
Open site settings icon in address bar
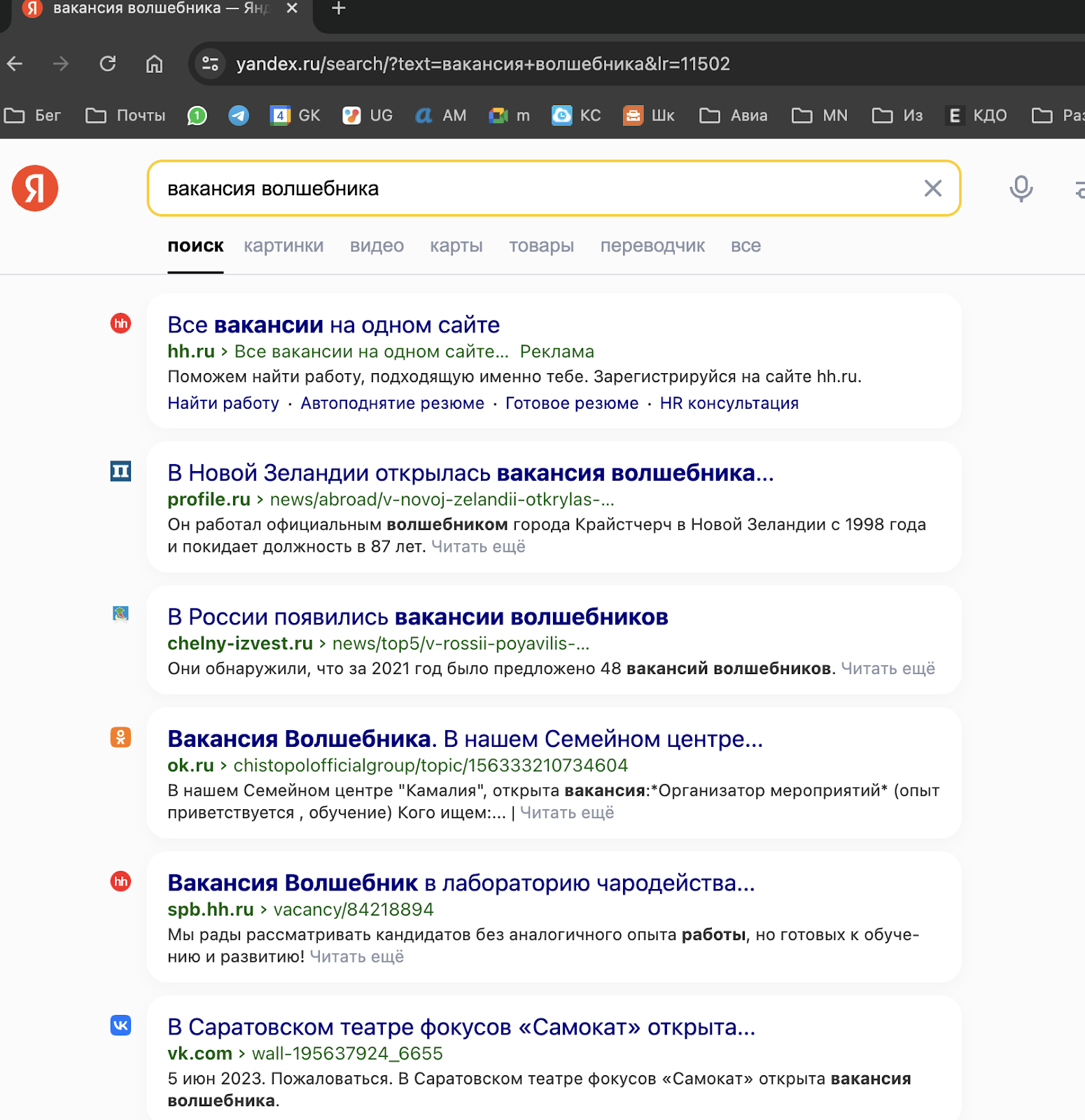[x=210, y=64]
